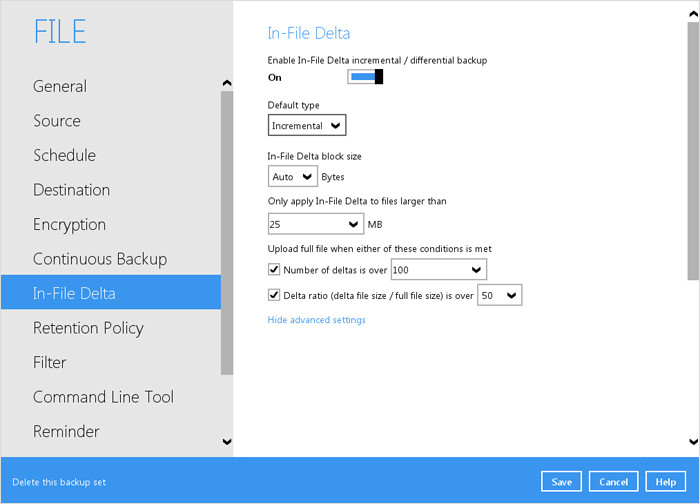Click the Cancel button
The height and width of the screenshot is (504, 700).
click(613, 482)
